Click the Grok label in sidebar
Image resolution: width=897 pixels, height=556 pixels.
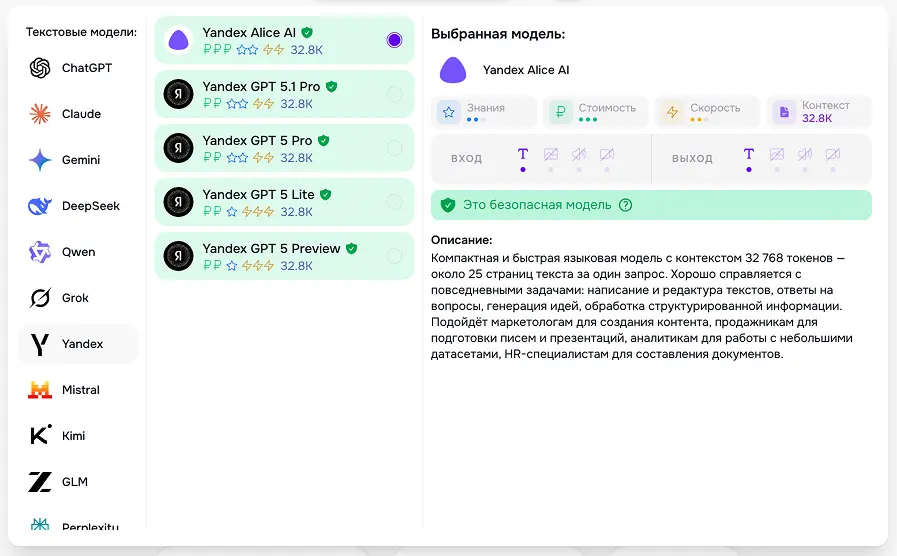75,298
